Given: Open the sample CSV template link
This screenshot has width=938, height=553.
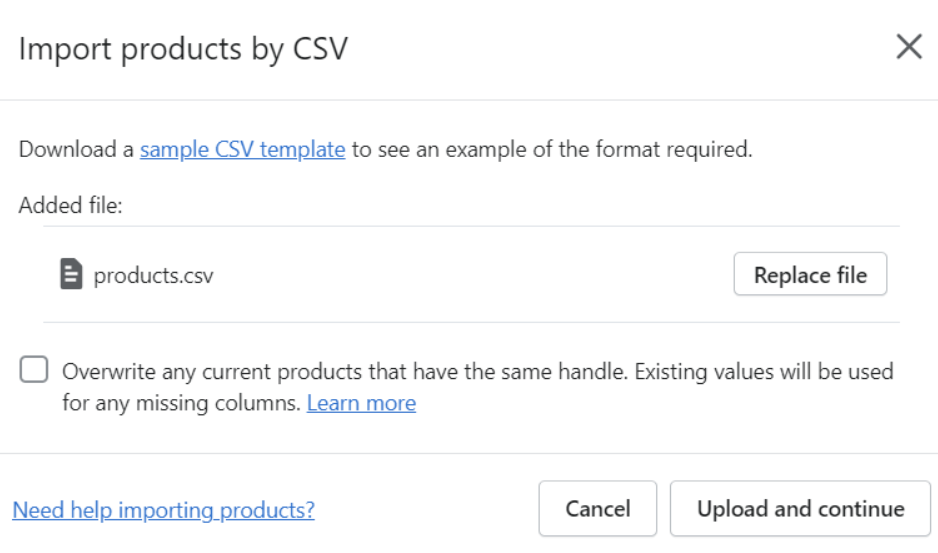Looking at the screenshot, I should [x=242, y=150].
